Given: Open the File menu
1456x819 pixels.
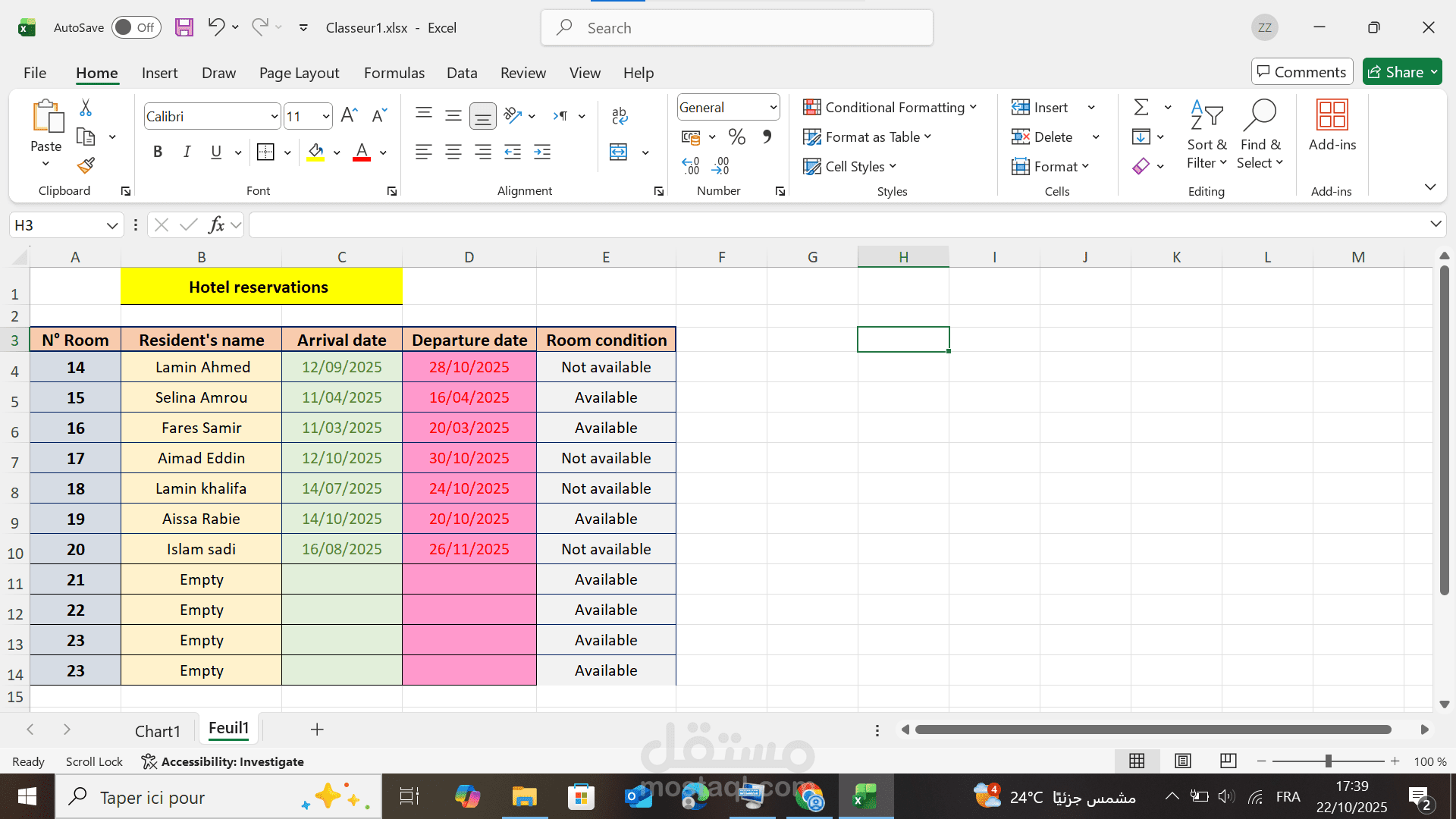Looking at the screenshot, I should point(35,73).
